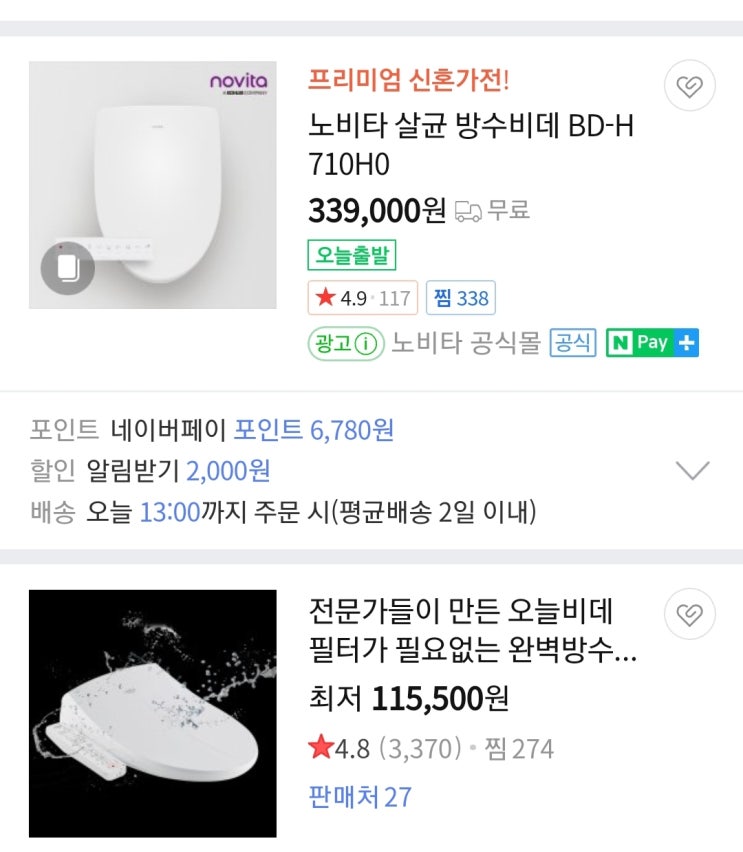Viewport: 743px width, 852px height.
Task: Open Novita product thumbnail image
Action: [x=152, y=185]
